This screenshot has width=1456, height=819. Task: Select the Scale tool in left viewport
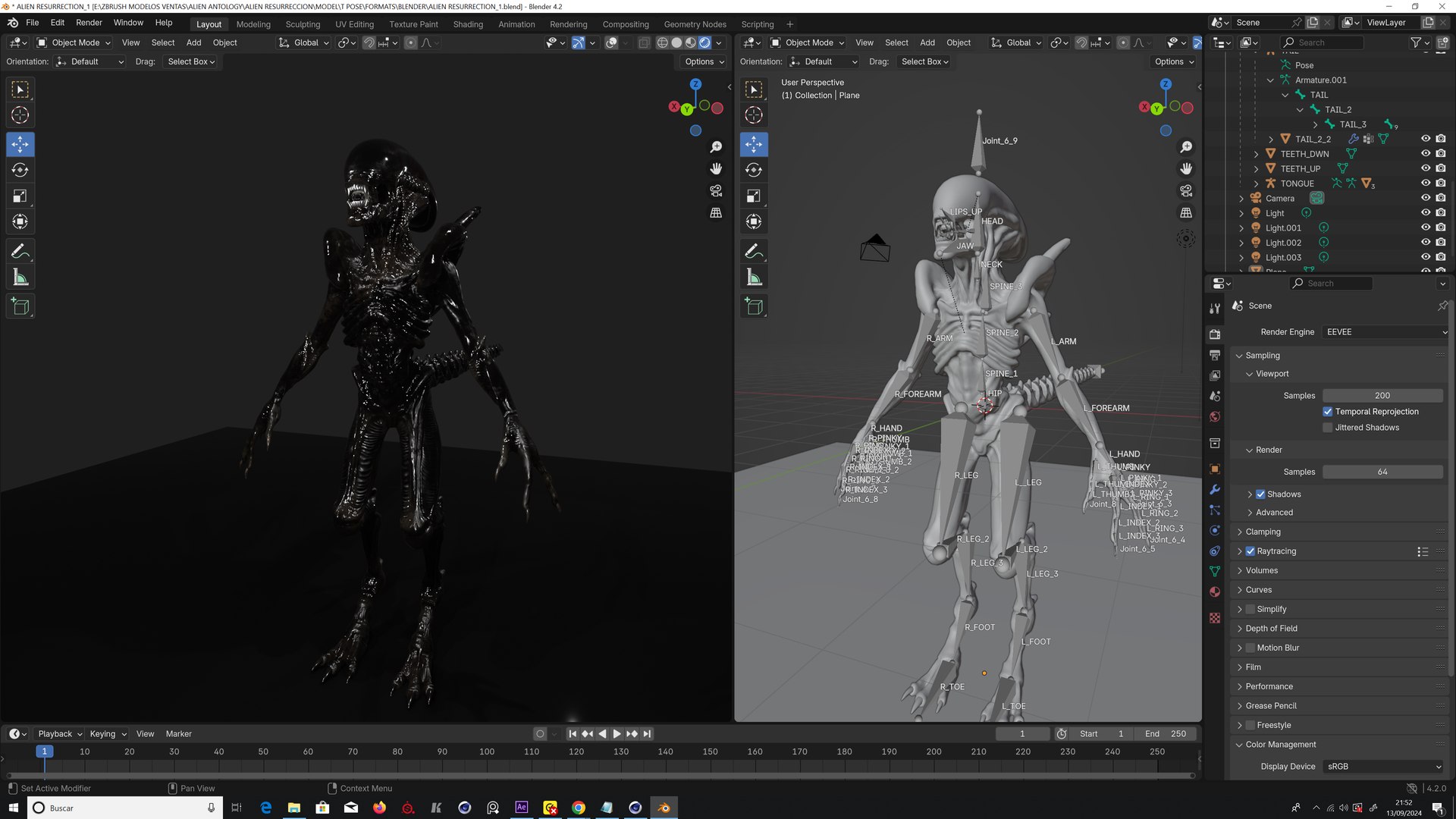(20, 196)
